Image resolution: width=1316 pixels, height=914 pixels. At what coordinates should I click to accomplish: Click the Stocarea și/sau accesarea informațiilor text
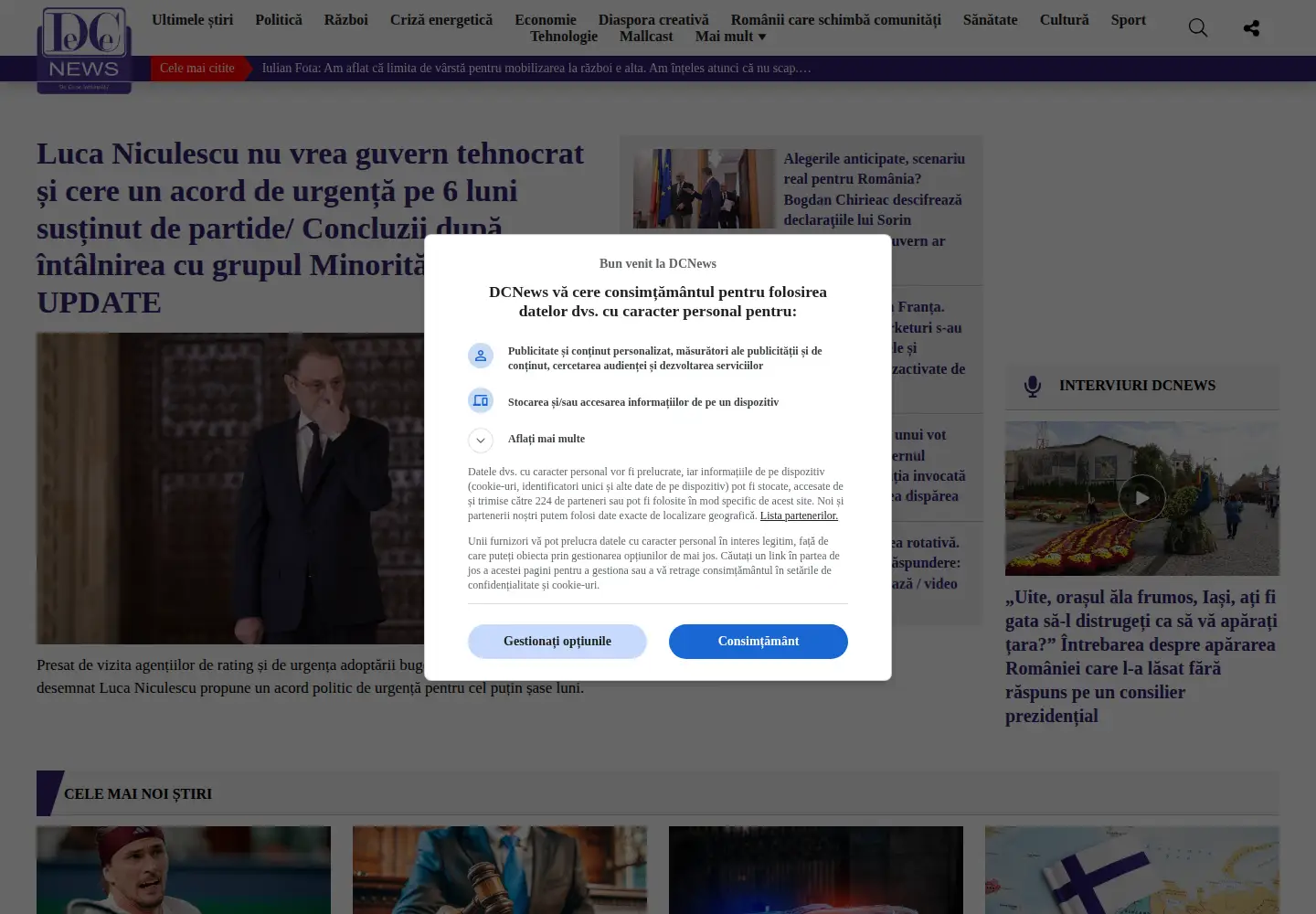pyautogui.click(x=643, y=402)
